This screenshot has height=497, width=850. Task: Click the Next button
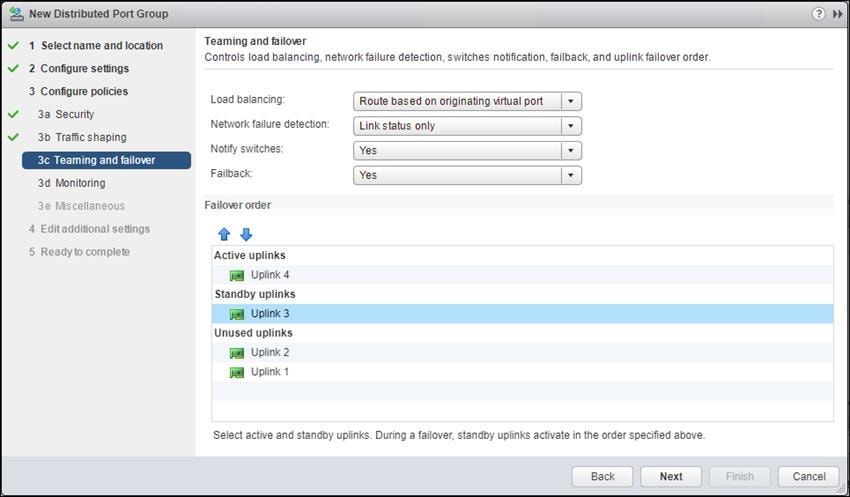tap(671, 476)
